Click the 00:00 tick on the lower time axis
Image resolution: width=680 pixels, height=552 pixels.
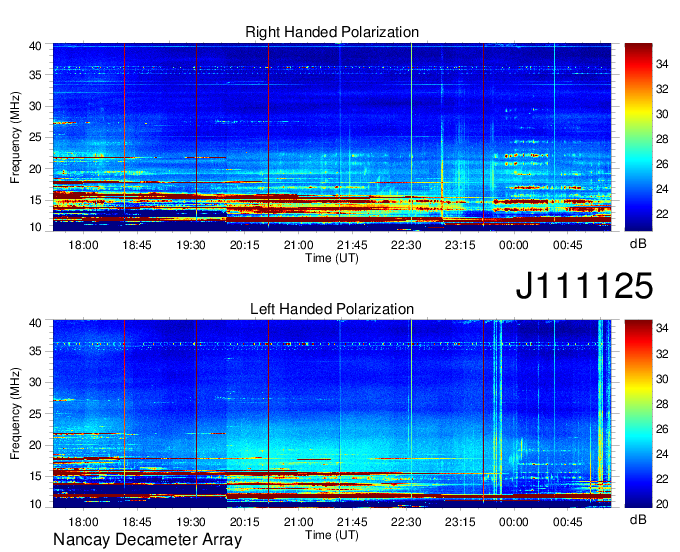coord(513,522)
